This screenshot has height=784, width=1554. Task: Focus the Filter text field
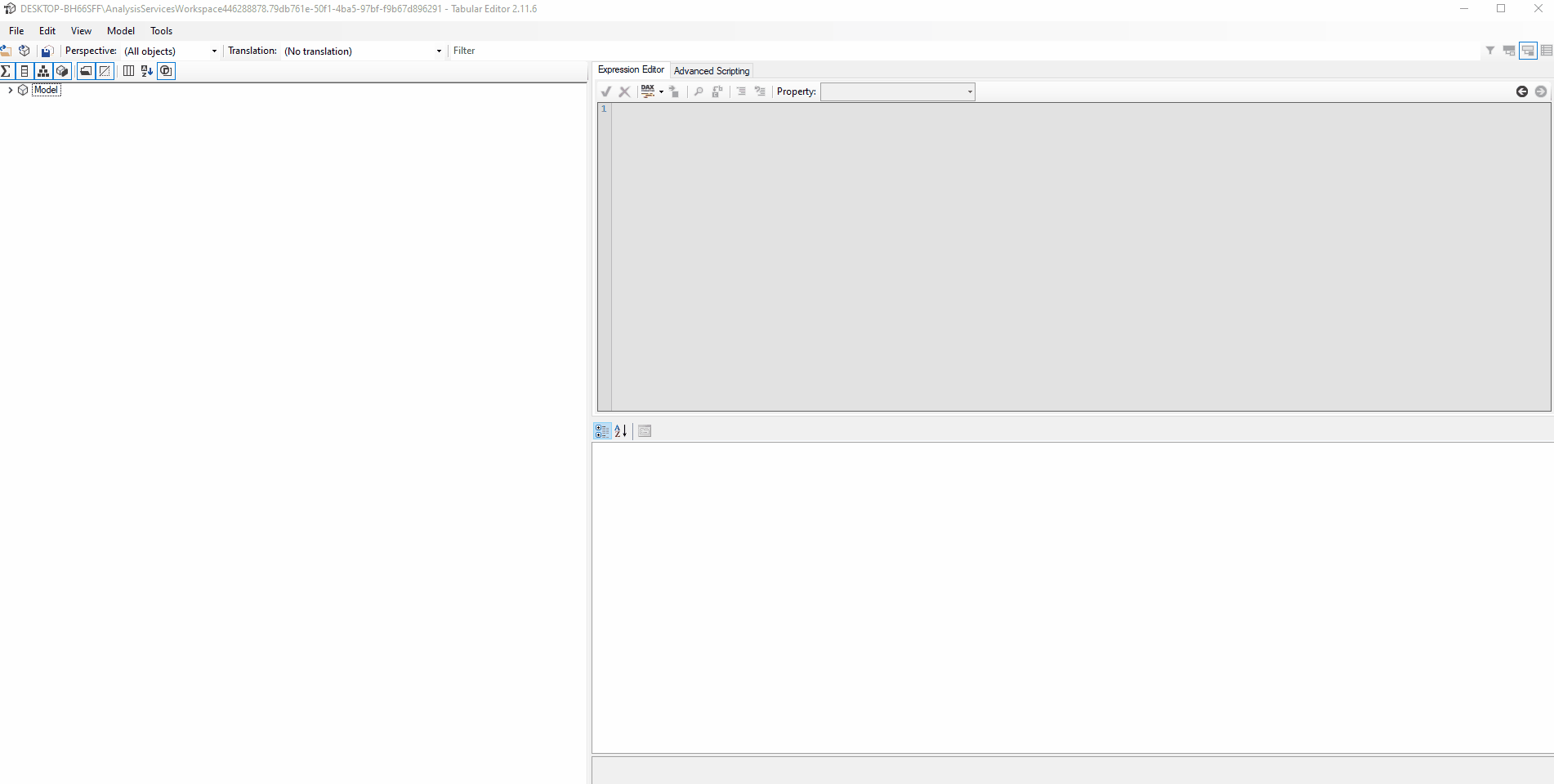pyautogui.click(x=964, y=51)
